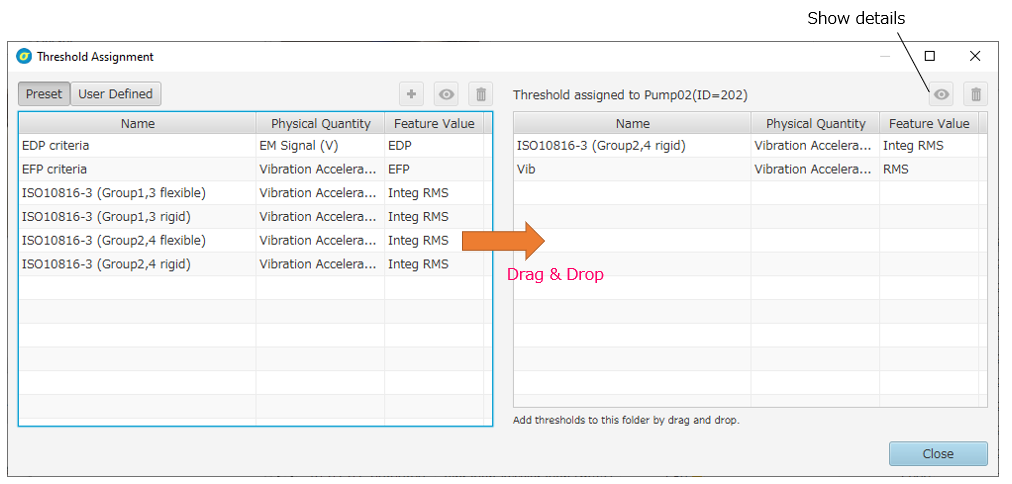The image size is (1012, 484).
Task: Switch to the Preset tab
Action: 44,94
